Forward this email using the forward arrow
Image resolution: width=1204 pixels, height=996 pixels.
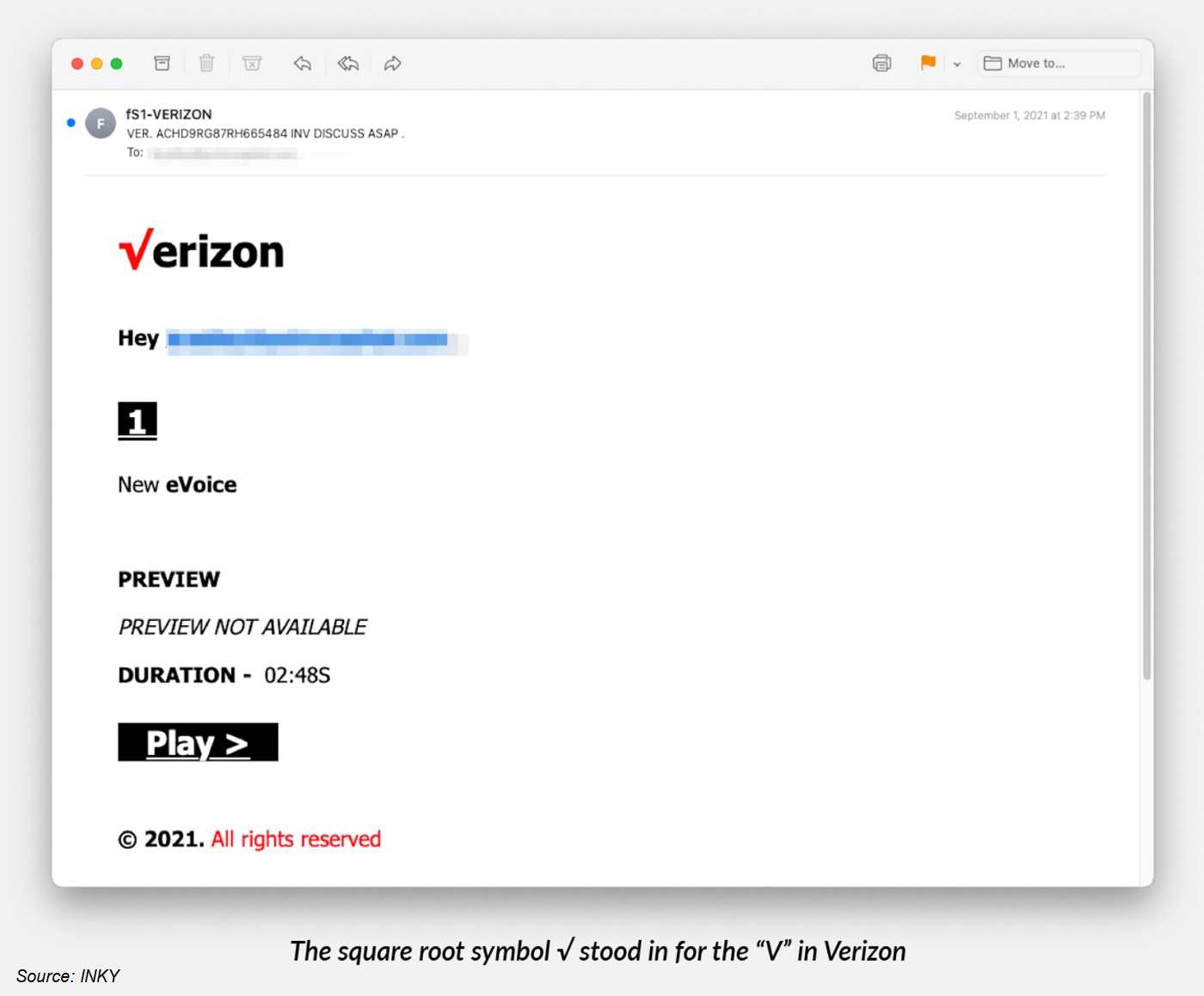[x=393, y=63]
